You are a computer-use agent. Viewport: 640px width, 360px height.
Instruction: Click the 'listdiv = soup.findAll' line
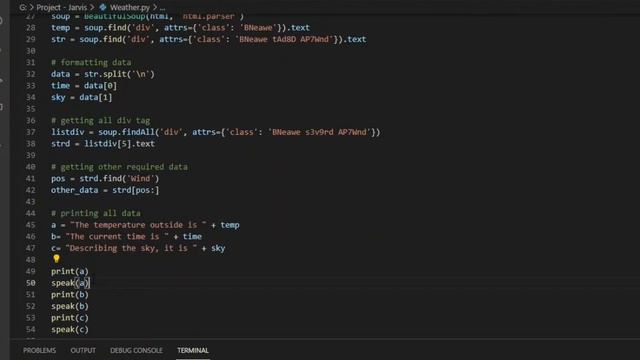[216, 132]
